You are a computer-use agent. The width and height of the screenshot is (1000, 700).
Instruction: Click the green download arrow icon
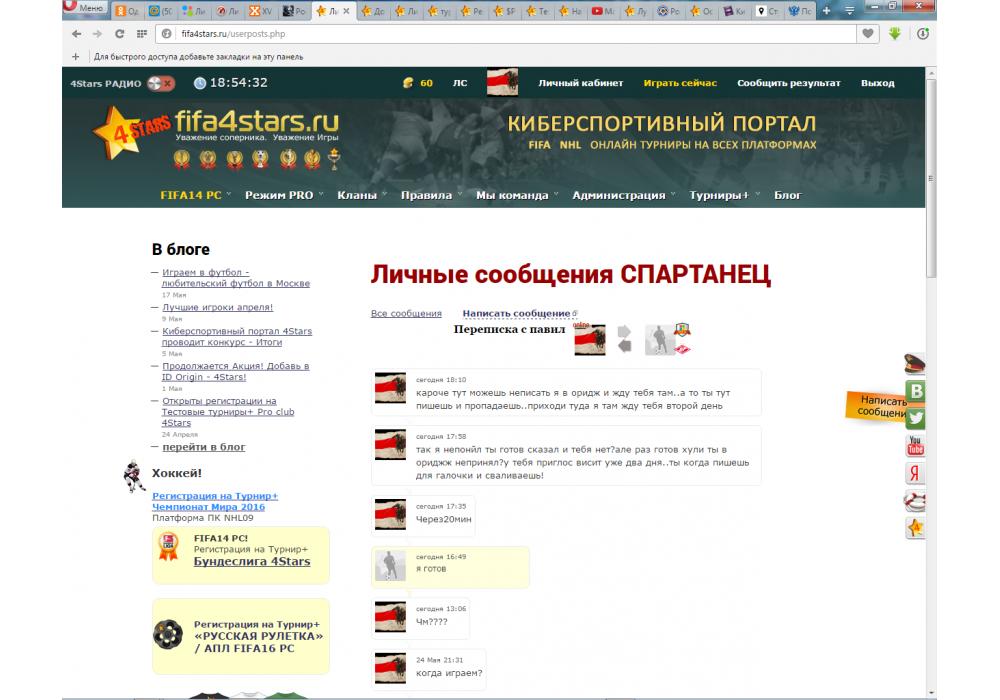(x=895, y=34)
